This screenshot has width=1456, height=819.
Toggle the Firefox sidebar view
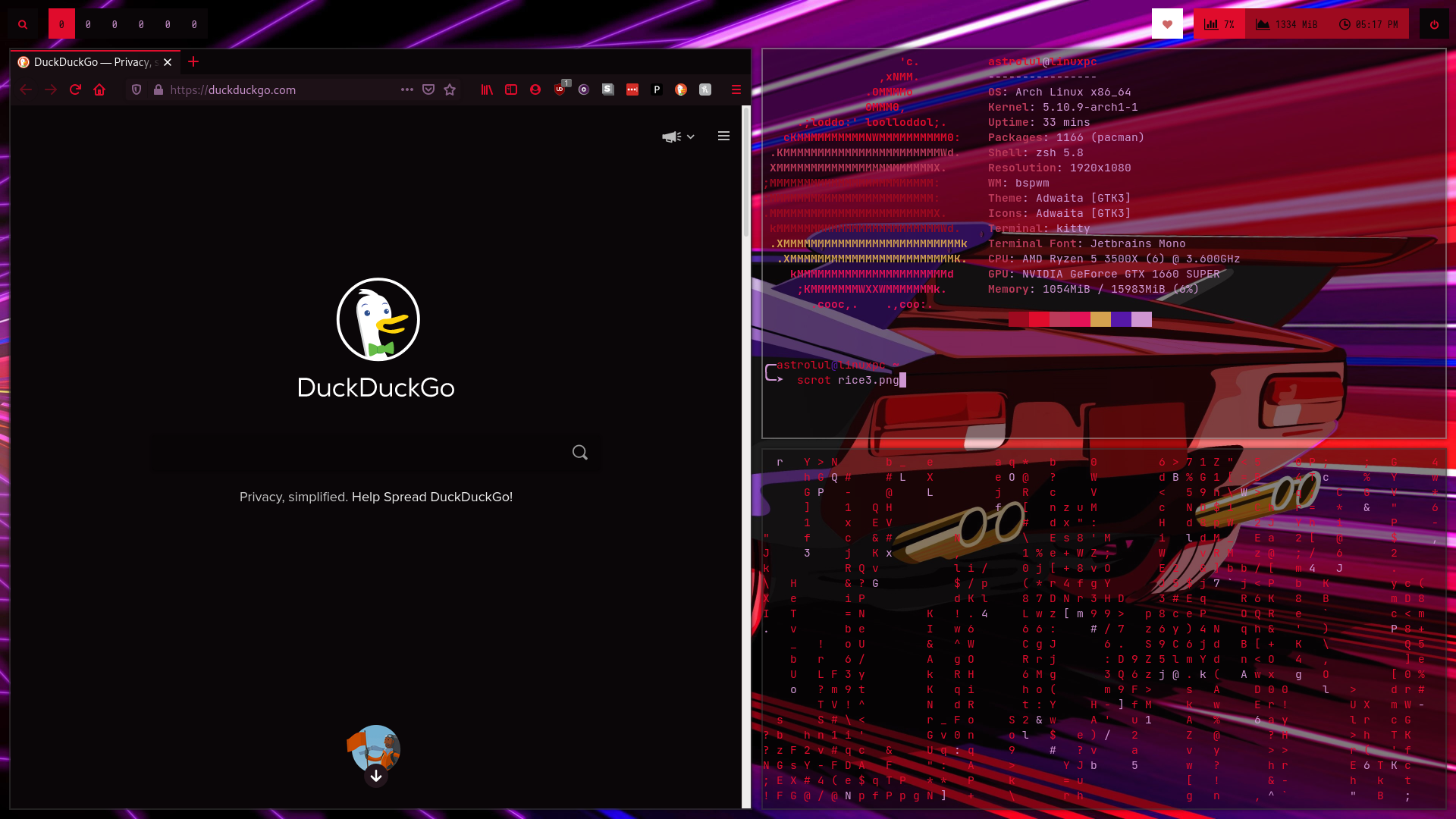[511, 89]
